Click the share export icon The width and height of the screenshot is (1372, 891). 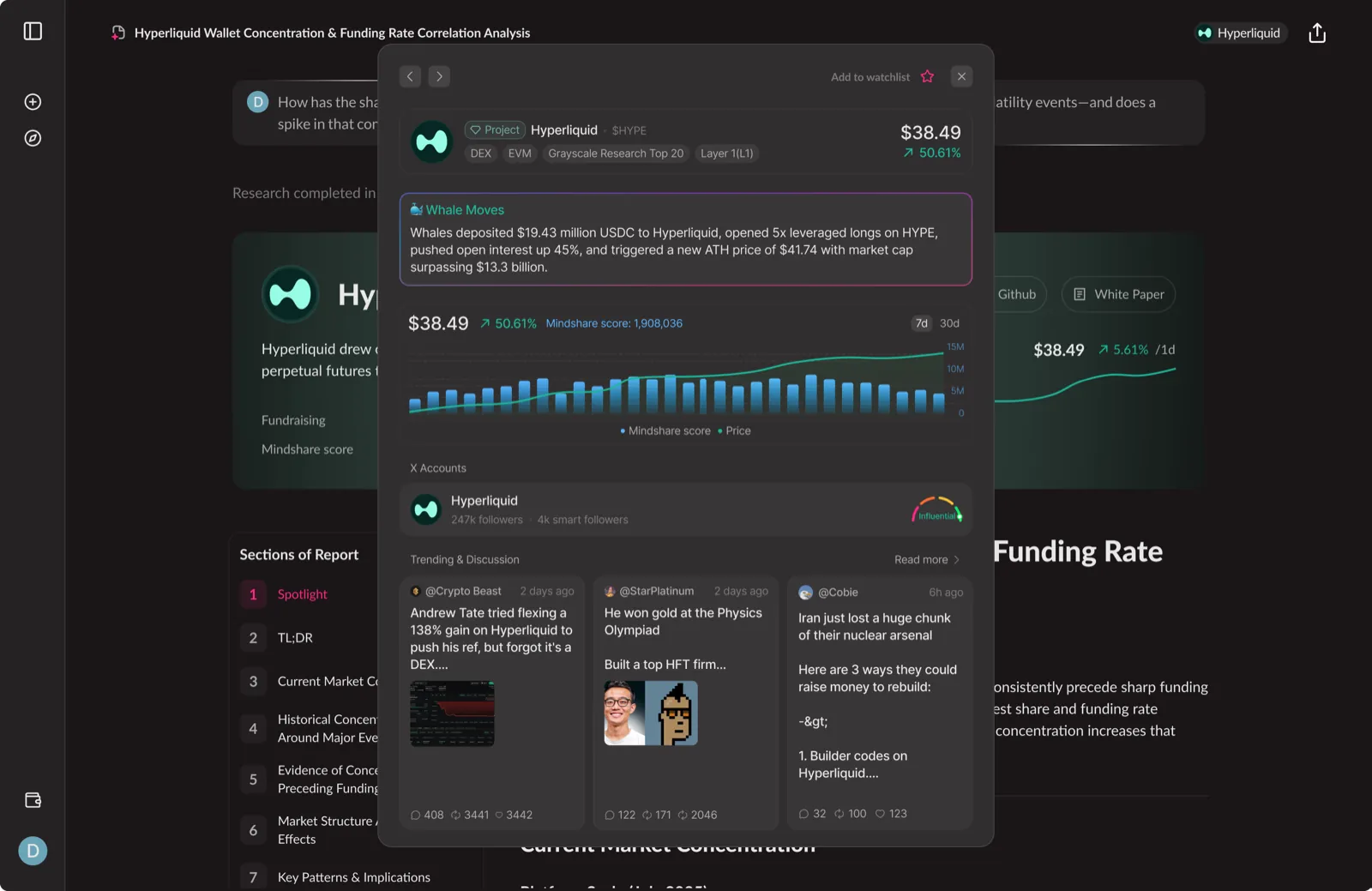click(x=1317, y=33)
